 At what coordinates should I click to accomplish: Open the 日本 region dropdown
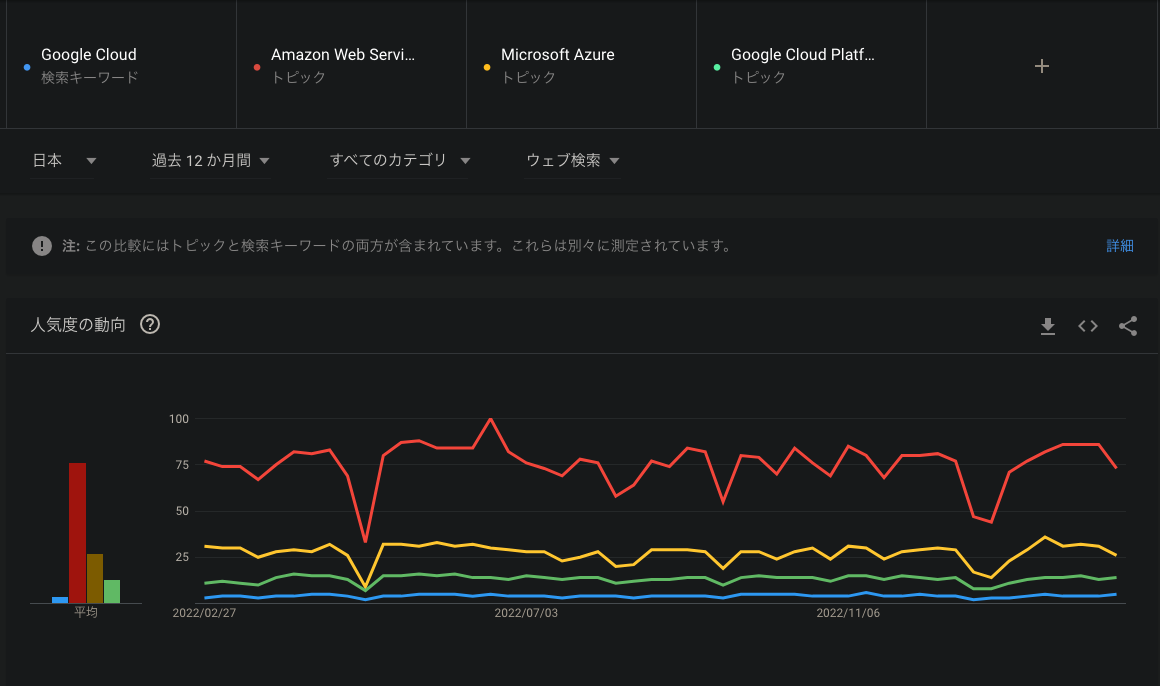pyautogui.click(x=64, y=161)
